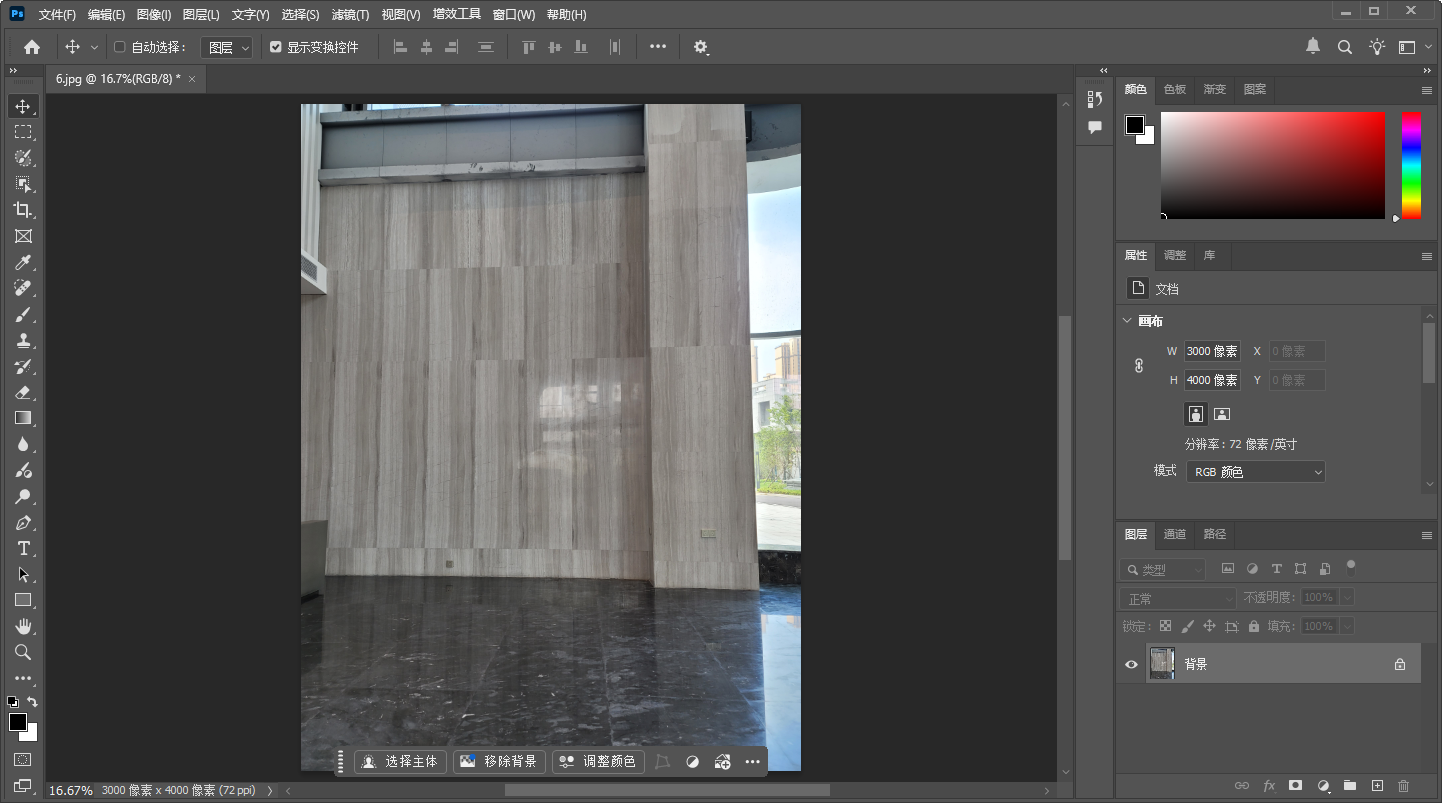Hide the 背景 layer visibility

tap(1131, 663)
